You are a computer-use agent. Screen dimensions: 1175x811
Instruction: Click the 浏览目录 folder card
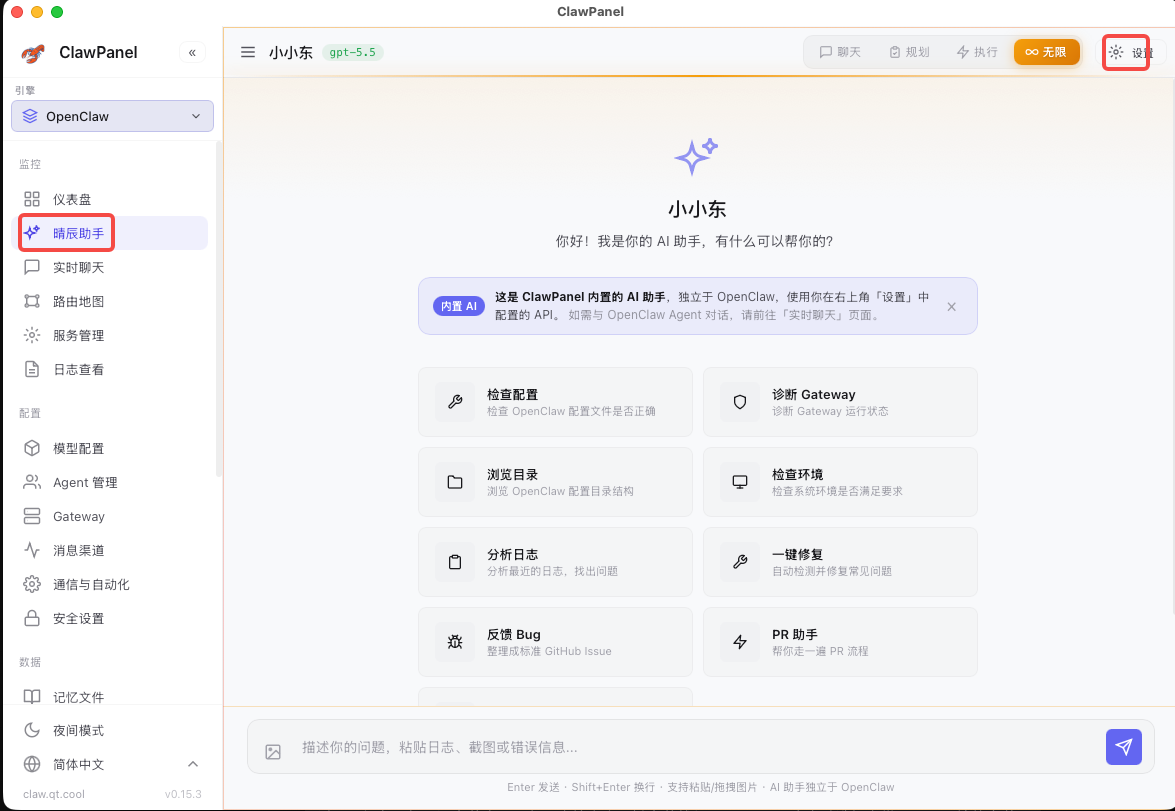(x=555, y=482)
